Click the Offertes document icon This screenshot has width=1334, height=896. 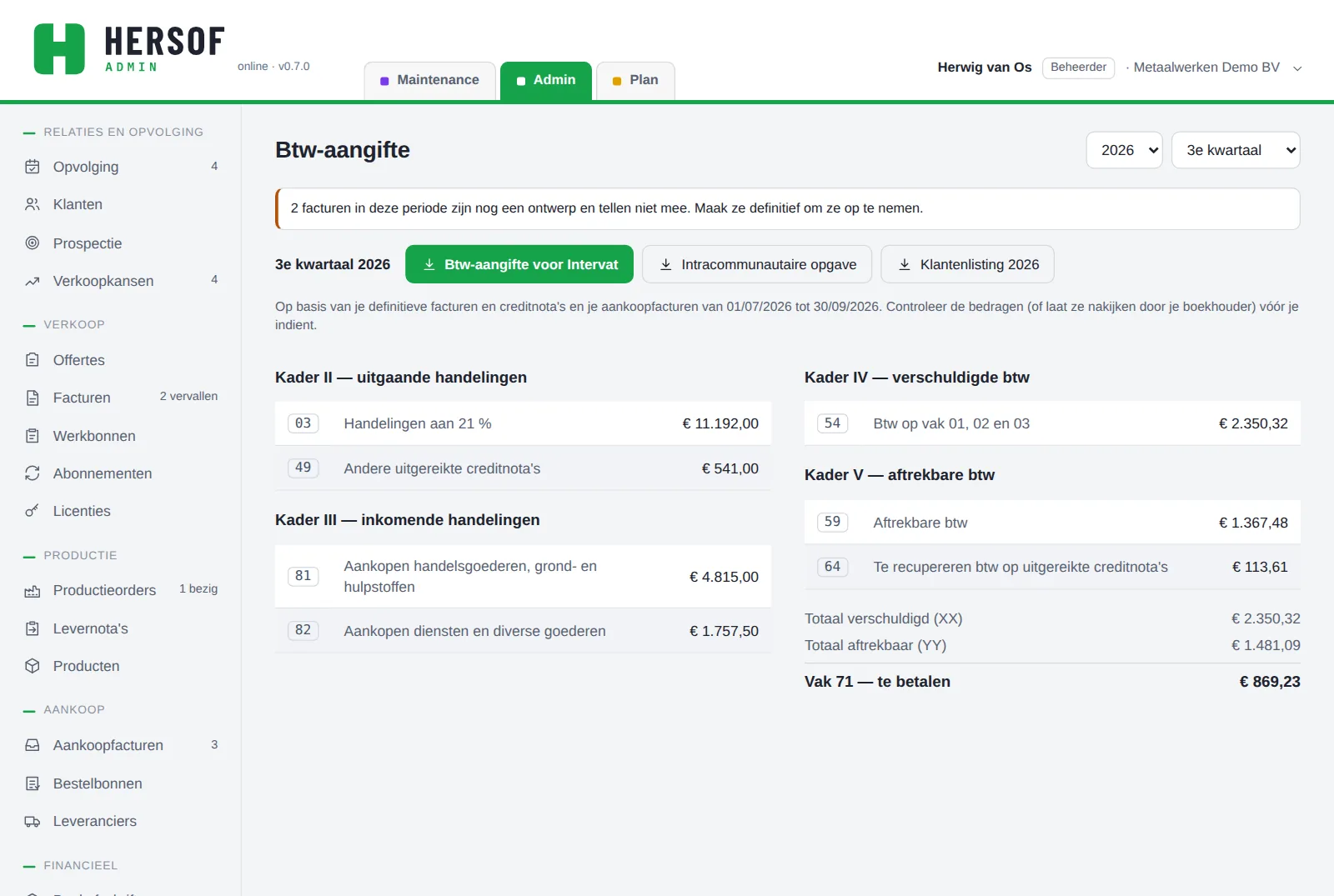pyautogui.click(x=33, y=360)
